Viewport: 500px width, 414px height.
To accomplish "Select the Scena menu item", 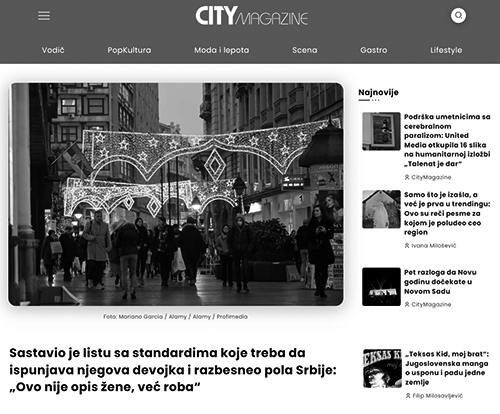I will pos(305,50).
